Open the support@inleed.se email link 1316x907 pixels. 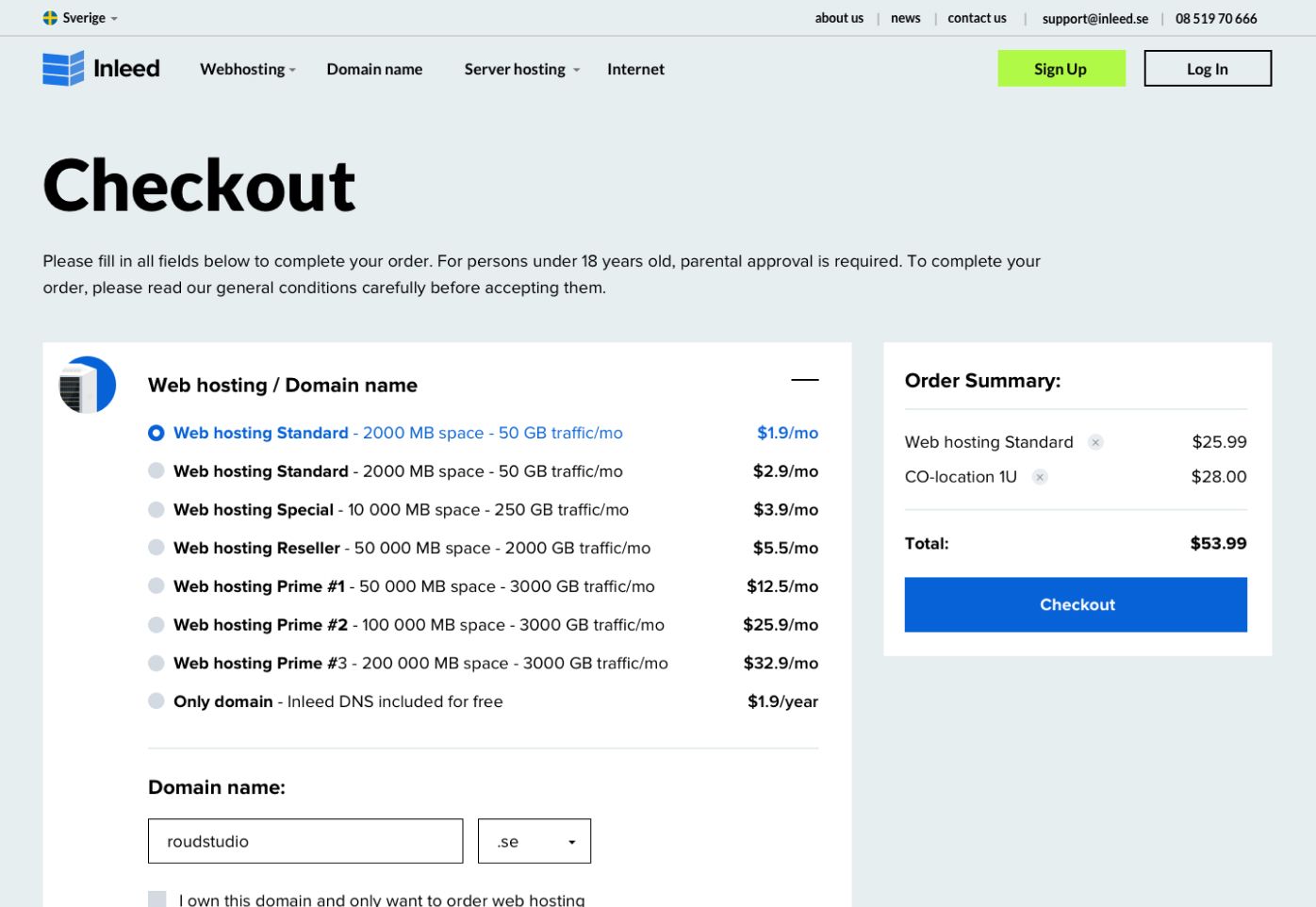[1095, 18]
